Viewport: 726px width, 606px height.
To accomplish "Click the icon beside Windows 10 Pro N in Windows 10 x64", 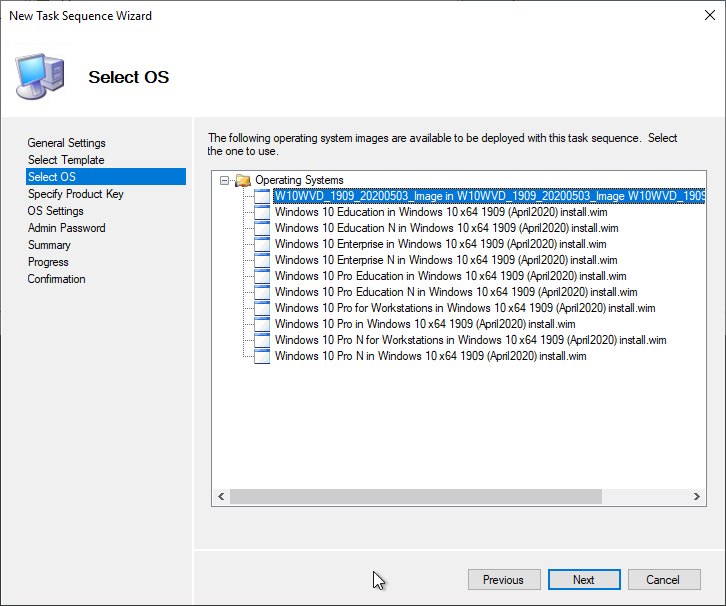I will (262, 356).
